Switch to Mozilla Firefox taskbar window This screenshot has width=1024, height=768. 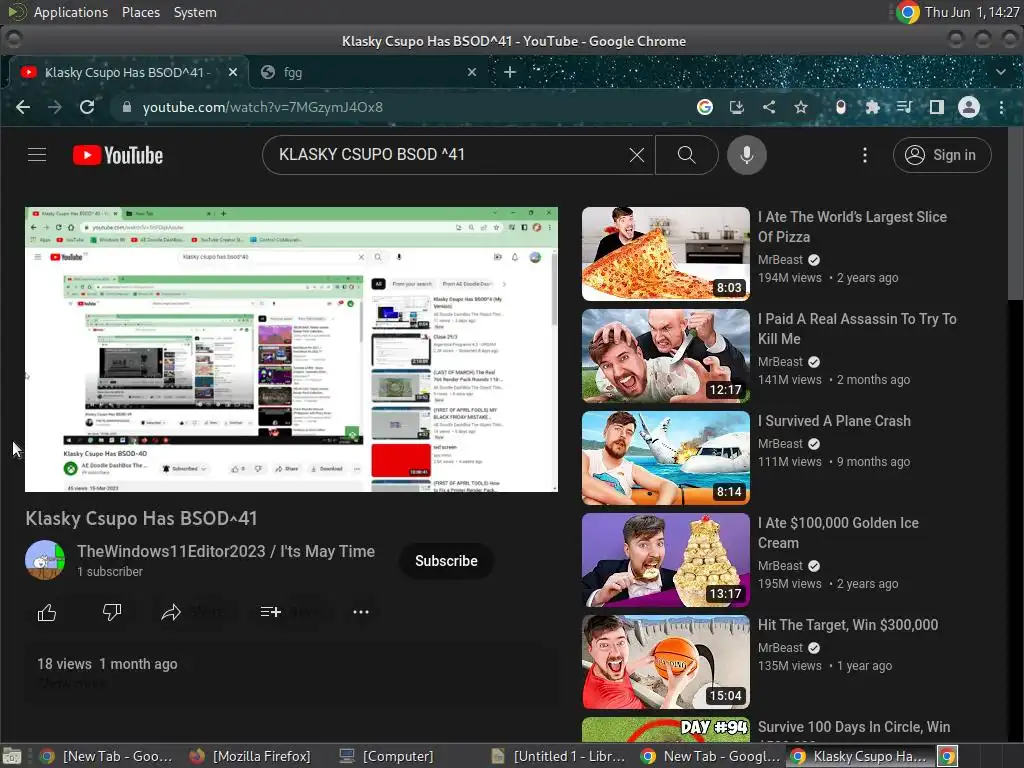tap(251, 756)
